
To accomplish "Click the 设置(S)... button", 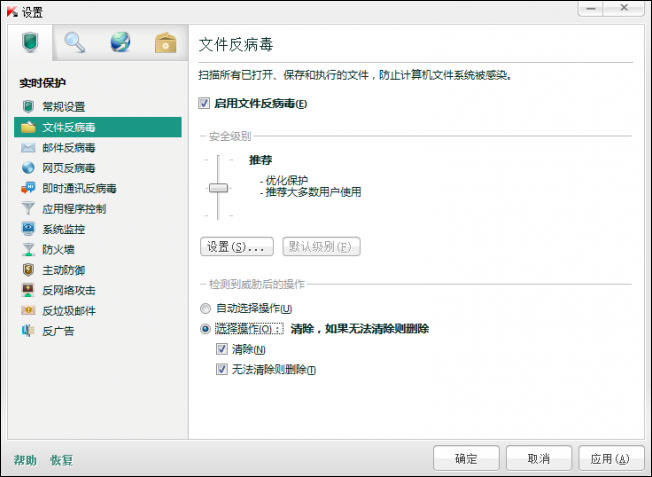I will click(x=237, y=247).
